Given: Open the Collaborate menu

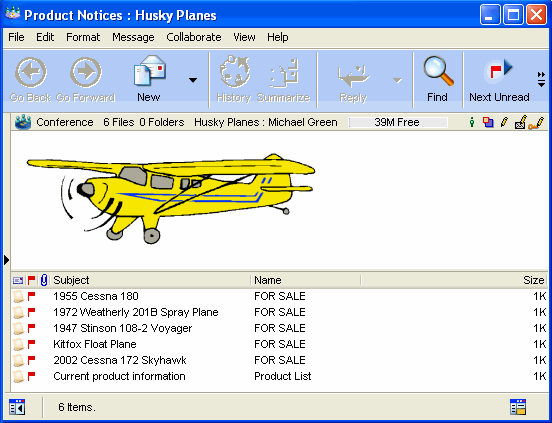Looking at the screenshot, I should [x=194, y=37].
